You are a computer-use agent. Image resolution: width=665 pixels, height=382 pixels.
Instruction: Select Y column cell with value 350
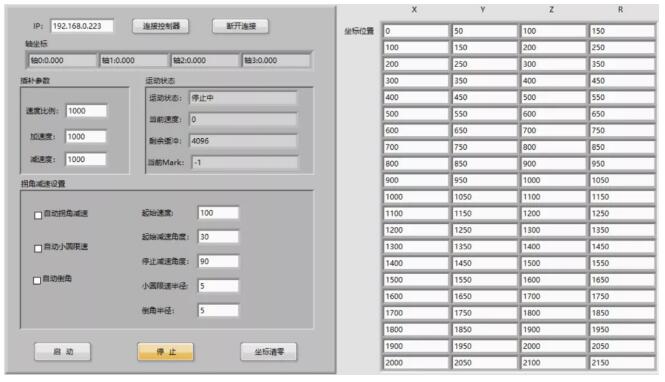coord(484,81)
